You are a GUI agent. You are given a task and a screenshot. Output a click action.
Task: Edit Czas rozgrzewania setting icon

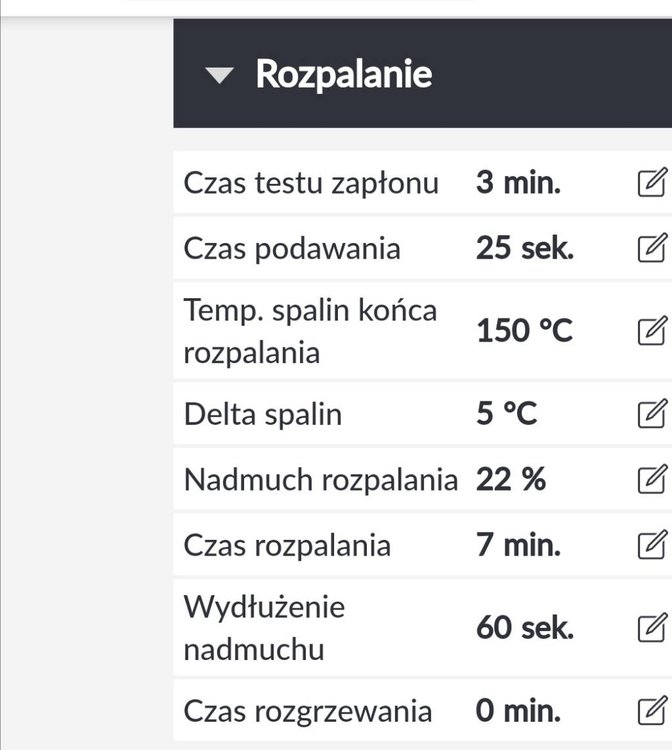651,711
